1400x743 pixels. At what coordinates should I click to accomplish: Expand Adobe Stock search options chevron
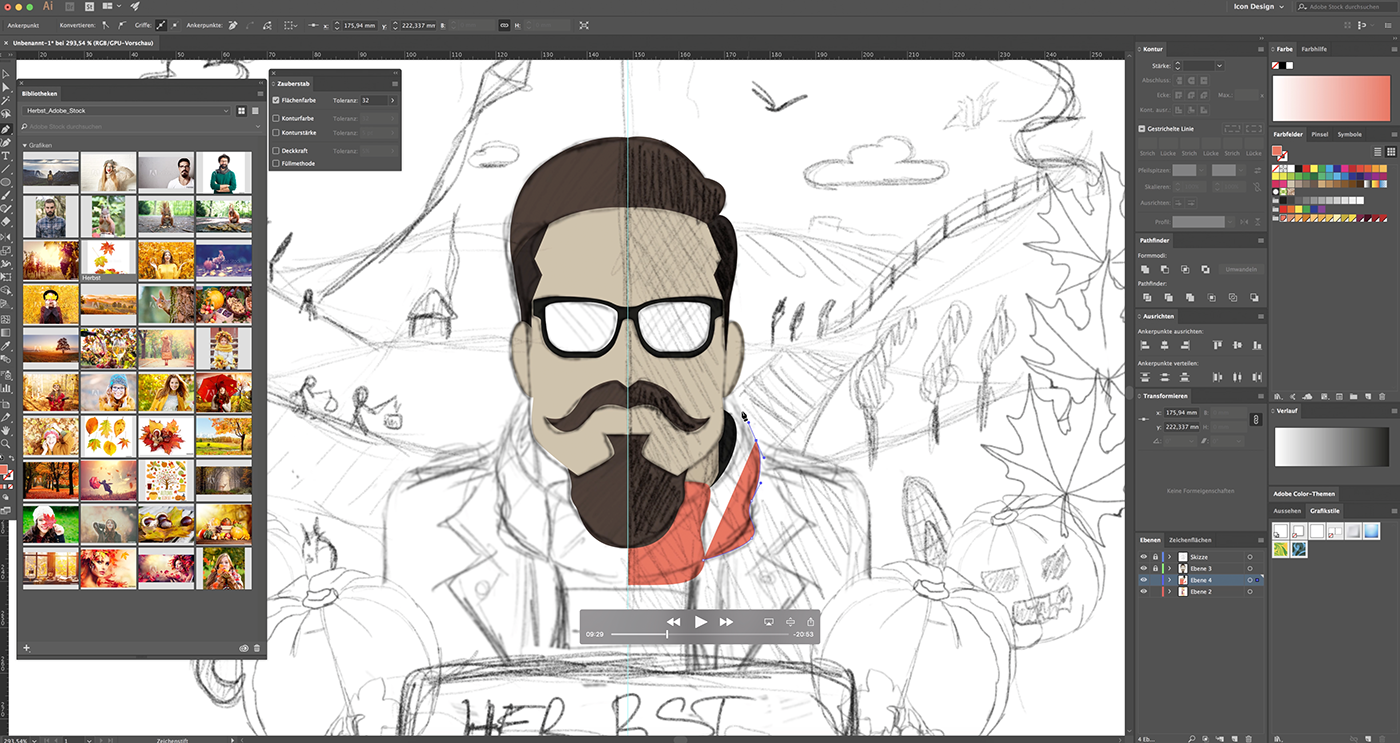tap(259, 127)
